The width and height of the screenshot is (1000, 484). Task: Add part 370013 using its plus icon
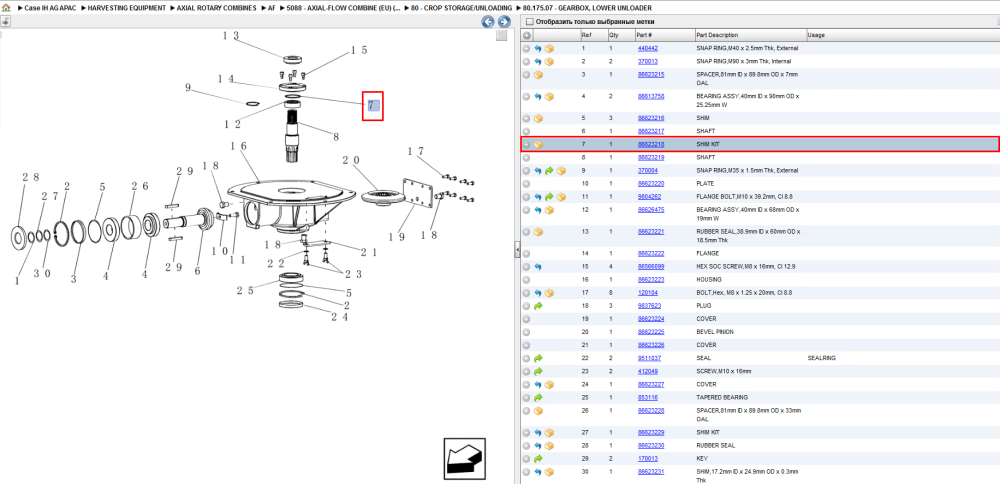(527, 62)
